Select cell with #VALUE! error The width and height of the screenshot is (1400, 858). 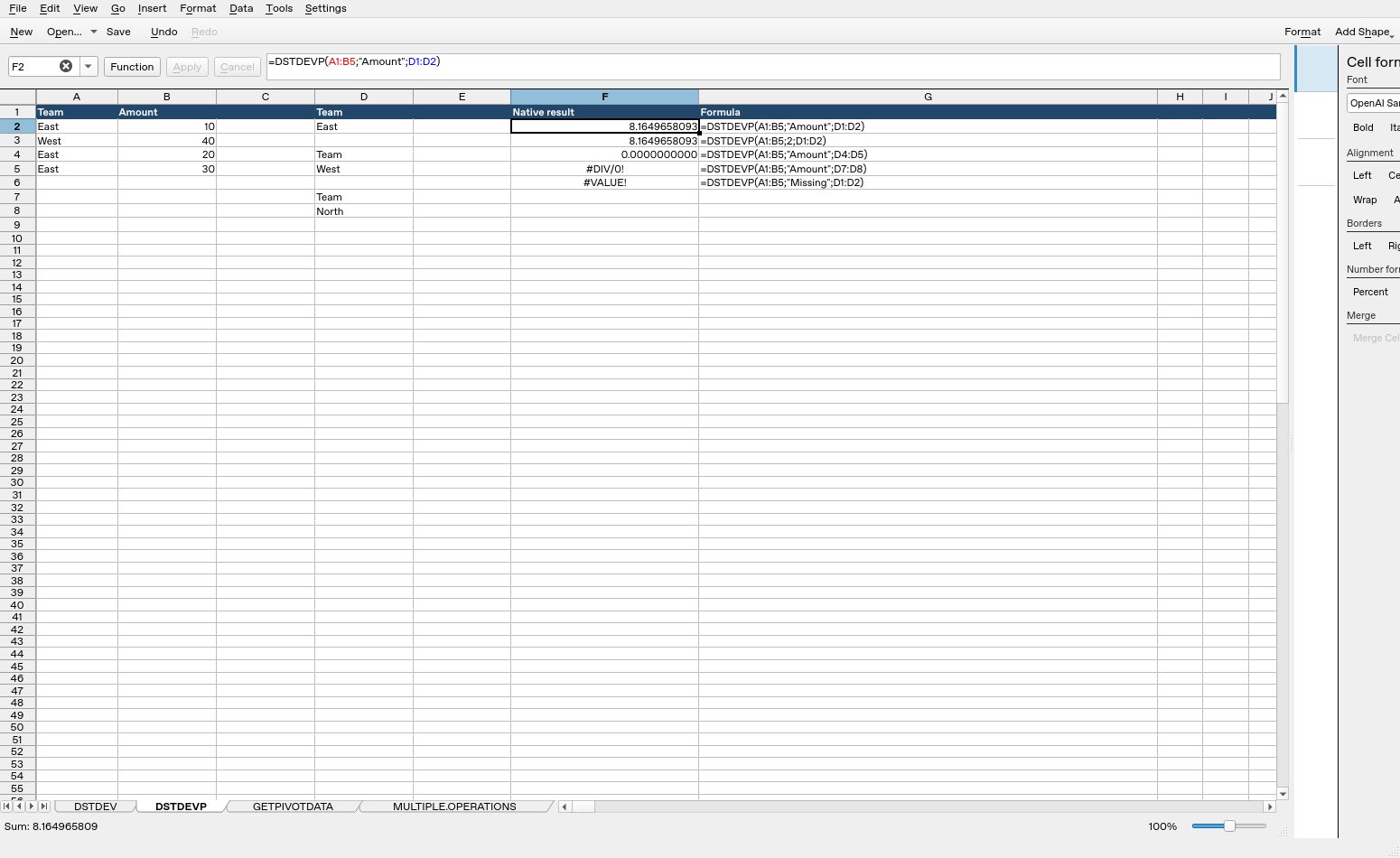point(604,182)
